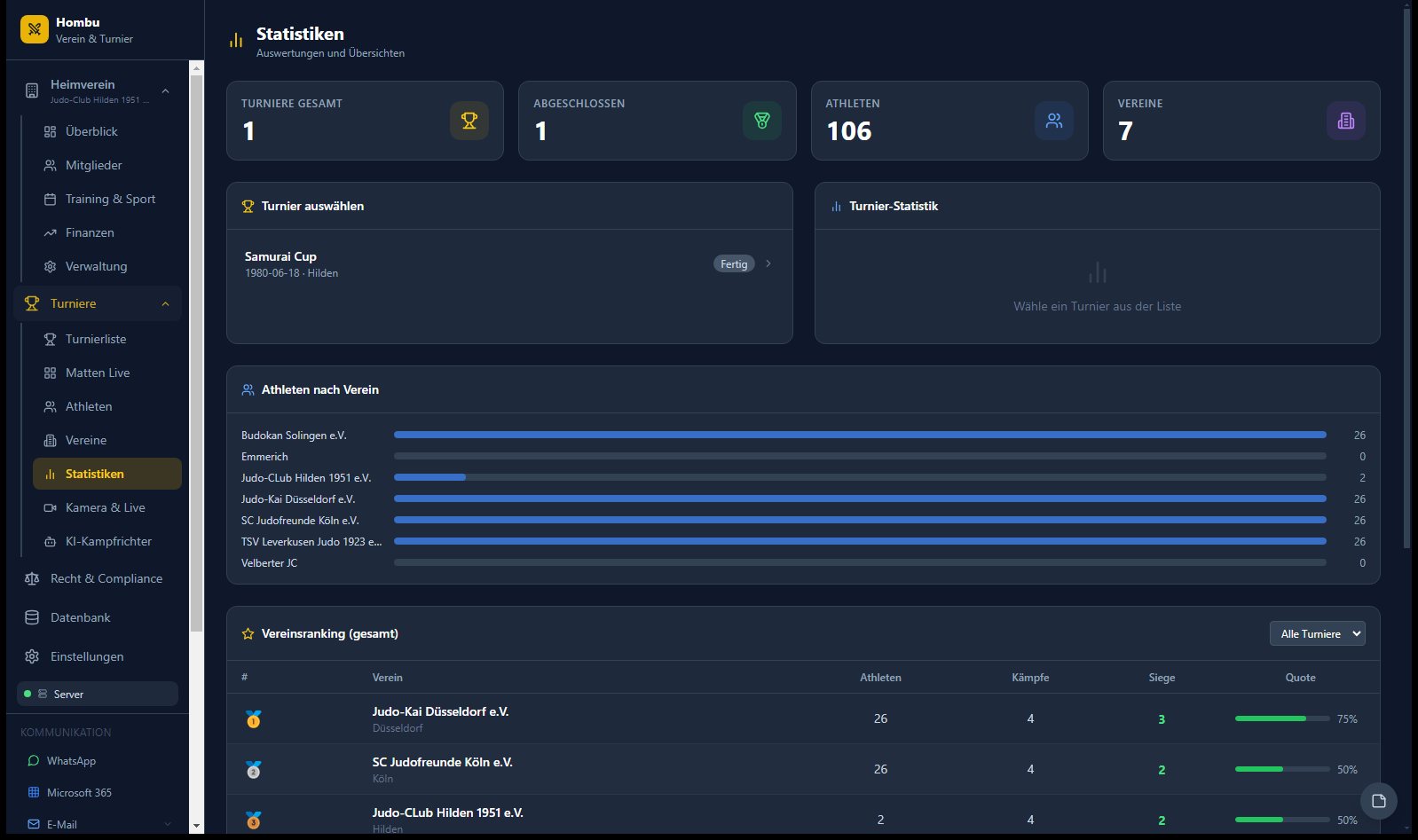Image resolution: width=1418 pixels, height=840 pixels.
Task: Click the Hombu app logo icon
Action: pos(35,29)
